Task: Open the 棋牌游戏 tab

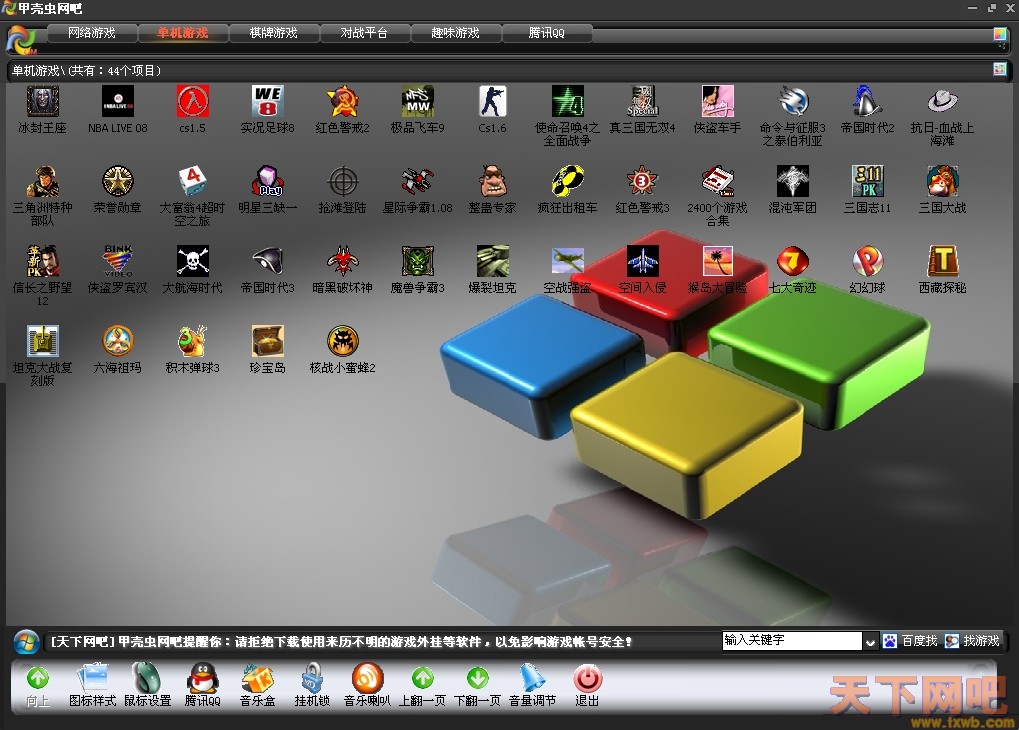Action: [x=274, y=33]
